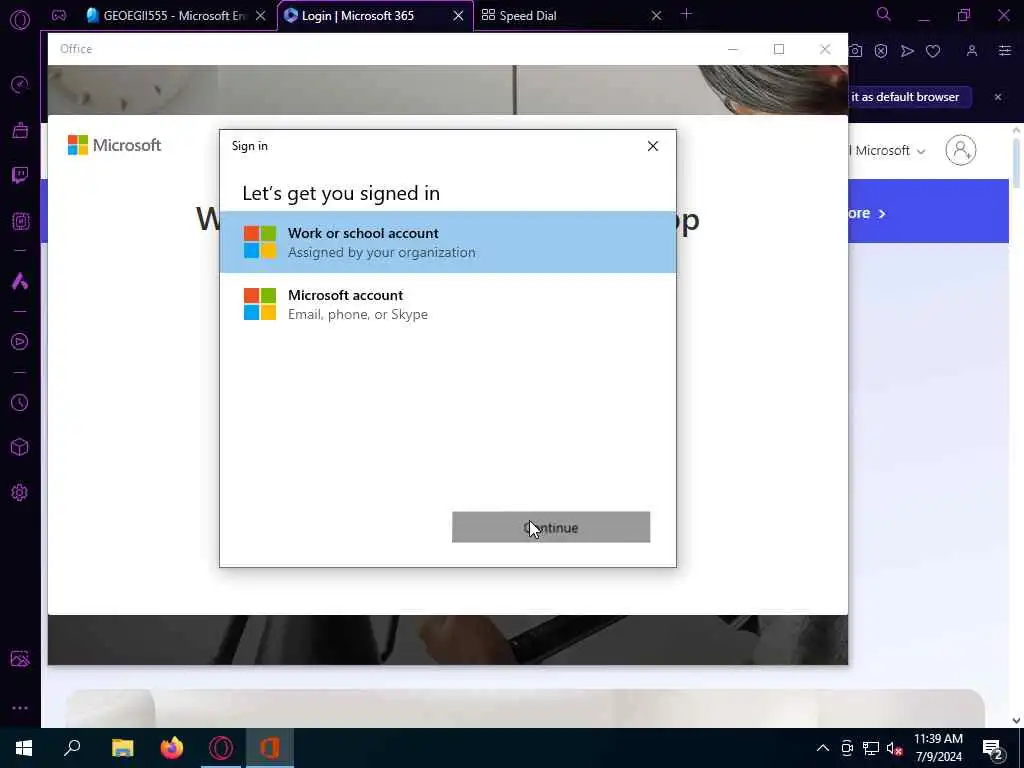The image size is (1024, 768).
Task: Open Windows taskbar search
Action: 72,748
